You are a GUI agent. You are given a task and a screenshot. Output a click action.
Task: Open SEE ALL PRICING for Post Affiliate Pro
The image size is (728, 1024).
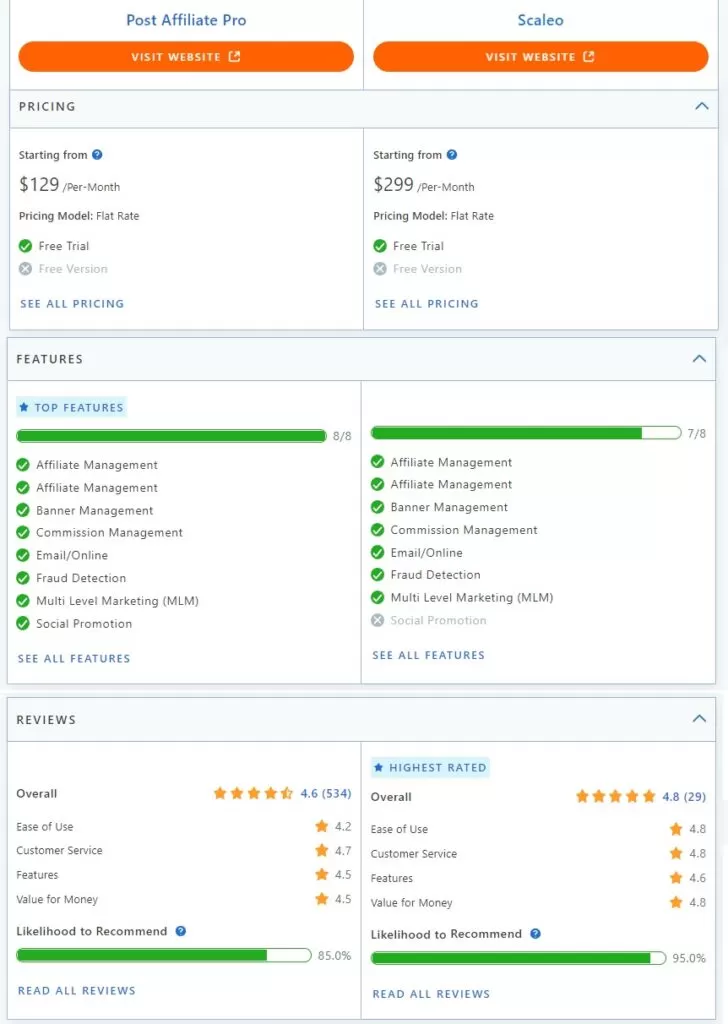click(x=71, y=303)
